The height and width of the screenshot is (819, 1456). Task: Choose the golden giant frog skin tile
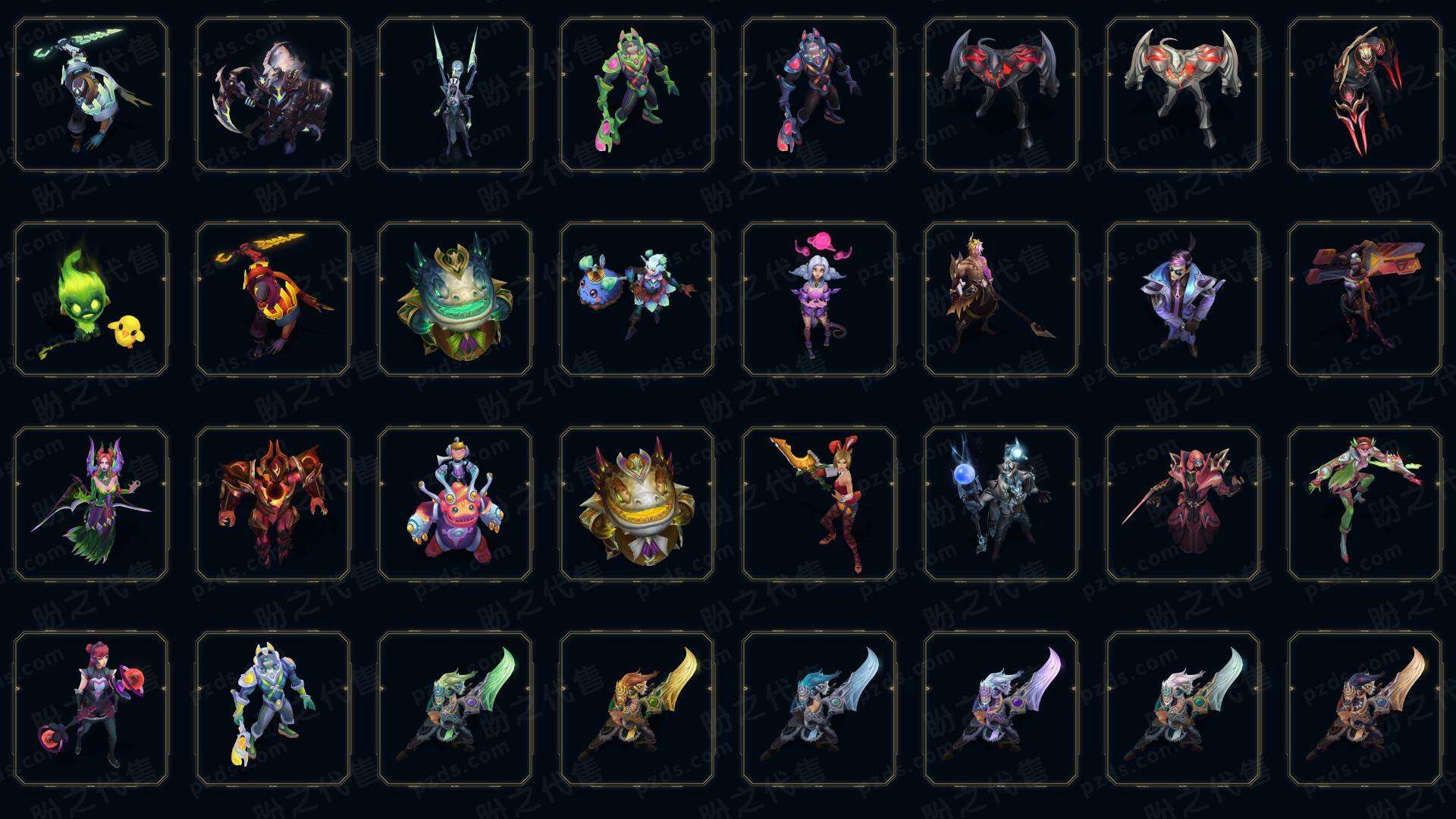click(637, 504)
